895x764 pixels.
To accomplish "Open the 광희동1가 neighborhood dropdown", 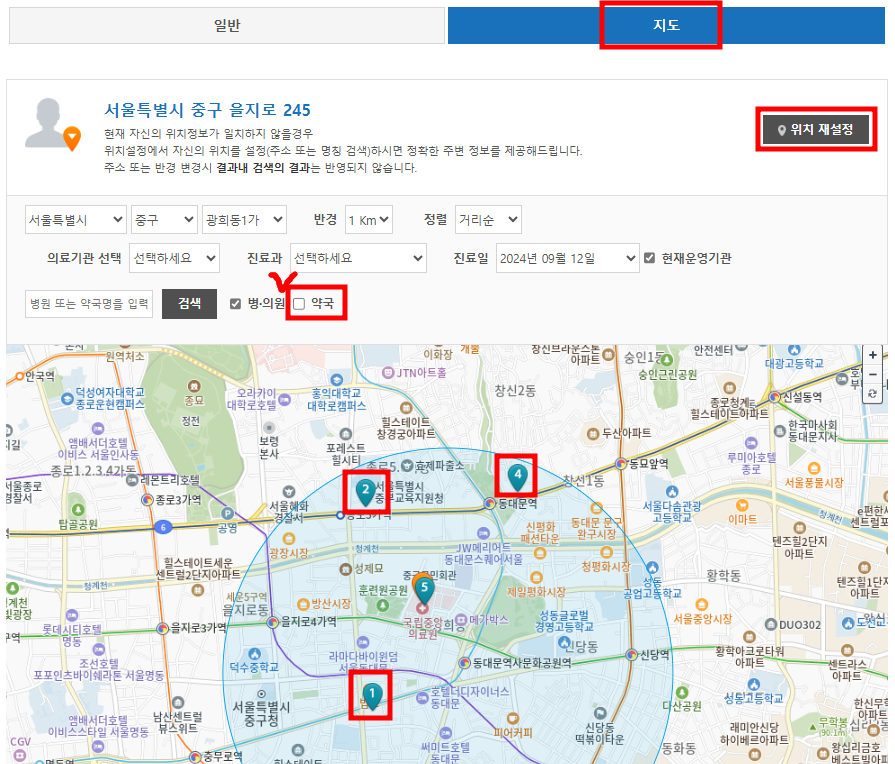I will coord(244,220).
